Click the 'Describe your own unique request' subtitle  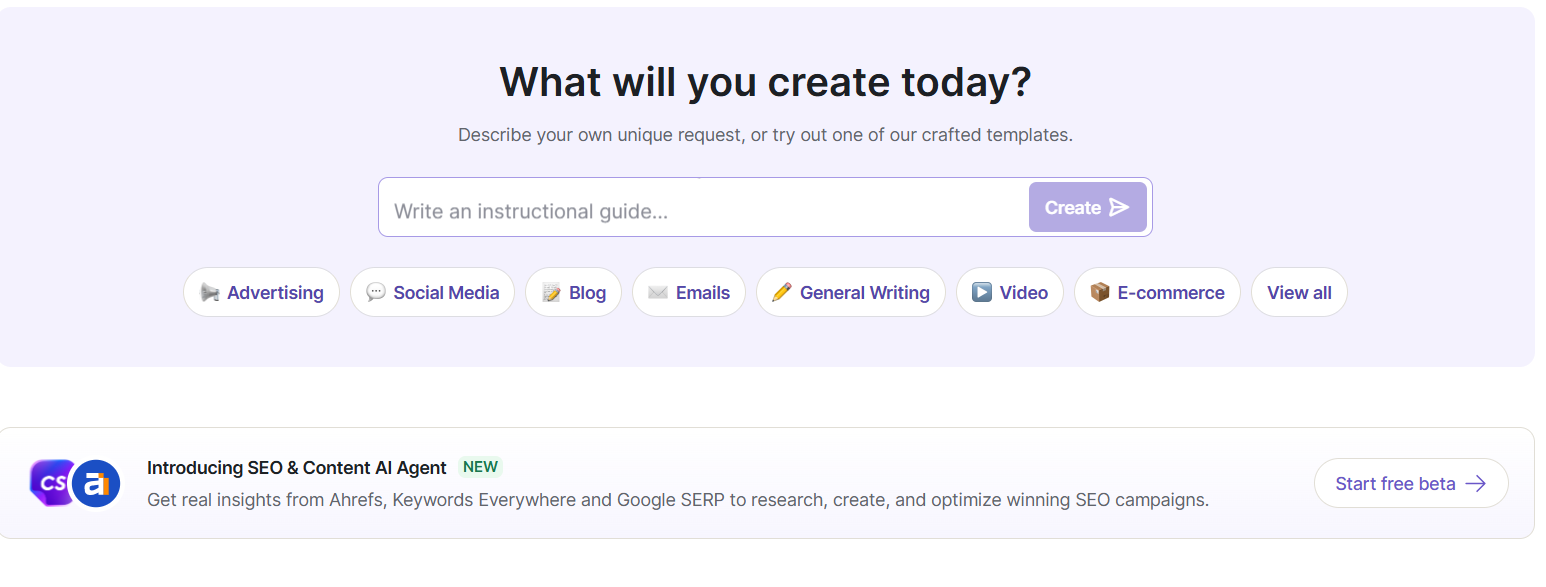(765, 134)
